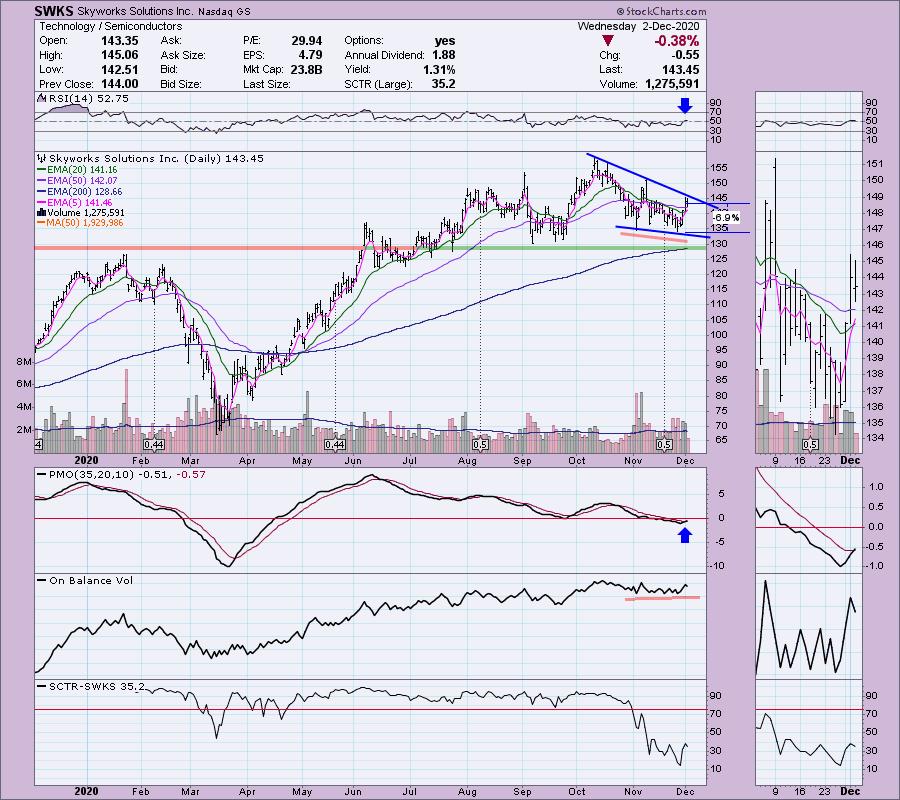
Task: Click the 0.5 dividend marker near Aug
Action: tap(480, 445)
